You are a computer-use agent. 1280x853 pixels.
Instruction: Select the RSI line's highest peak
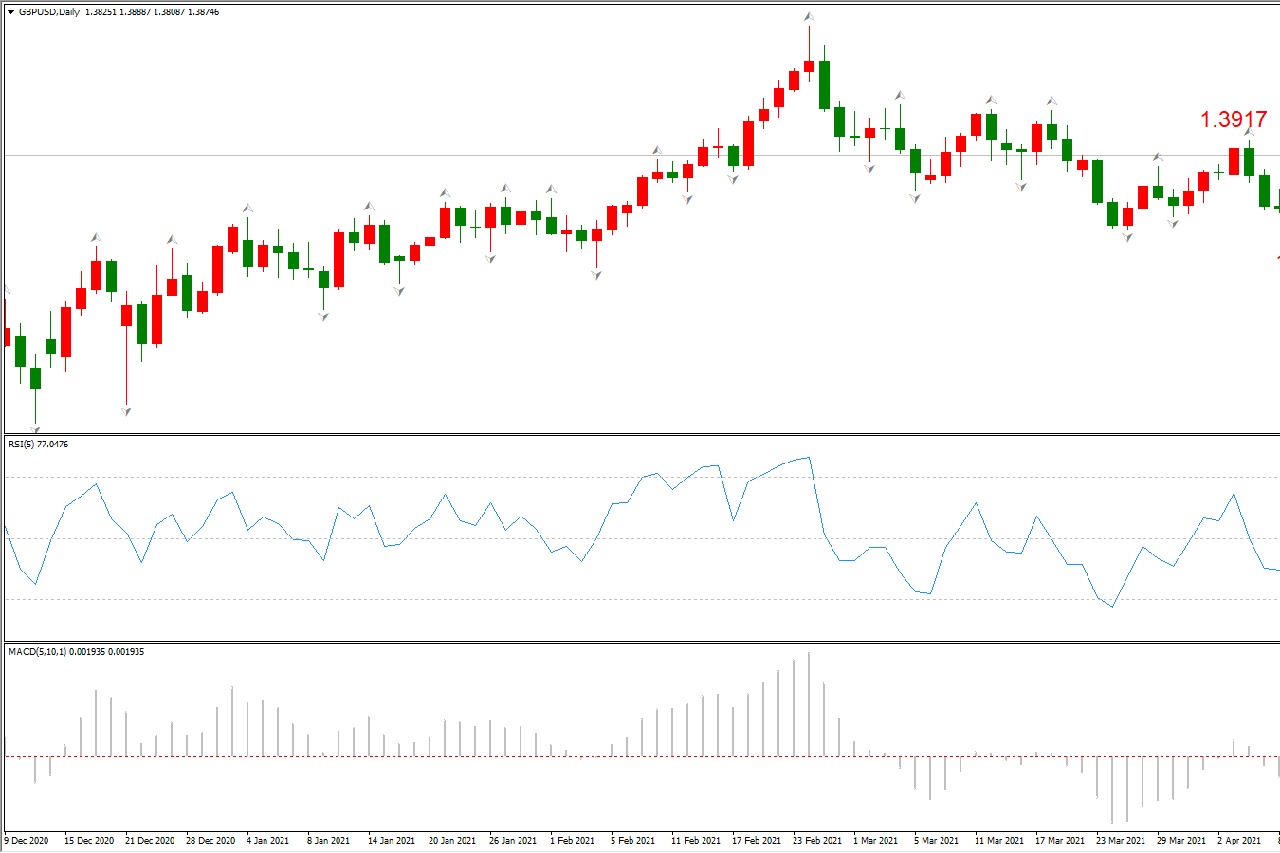(x=808, y=458)
